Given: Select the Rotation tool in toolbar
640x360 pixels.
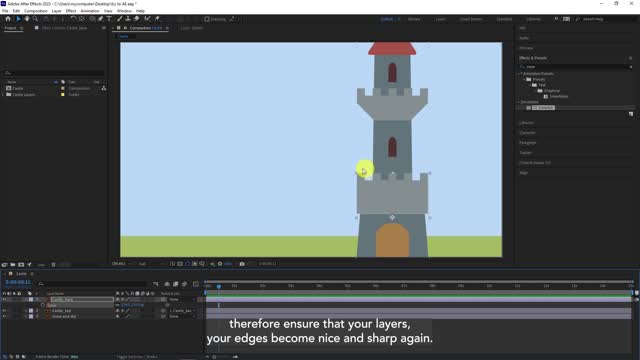Looking at the screenshot, I should 73,19.
